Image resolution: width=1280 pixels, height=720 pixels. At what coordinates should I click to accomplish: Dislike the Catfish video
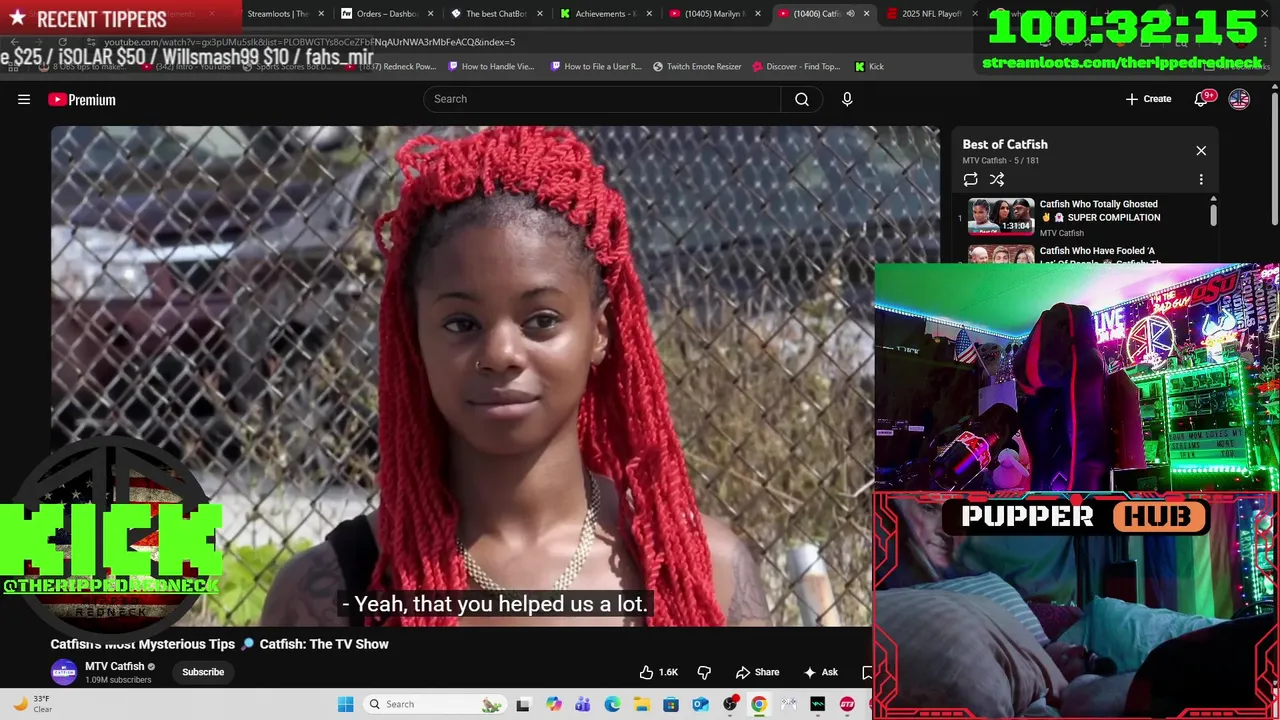tap(704, 672)
